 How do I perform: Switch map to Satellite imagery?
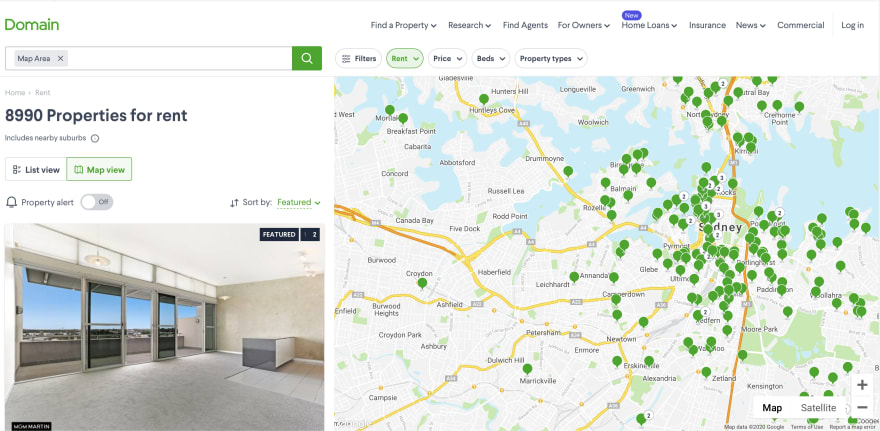pyautogui.click(x=818, y=408)
